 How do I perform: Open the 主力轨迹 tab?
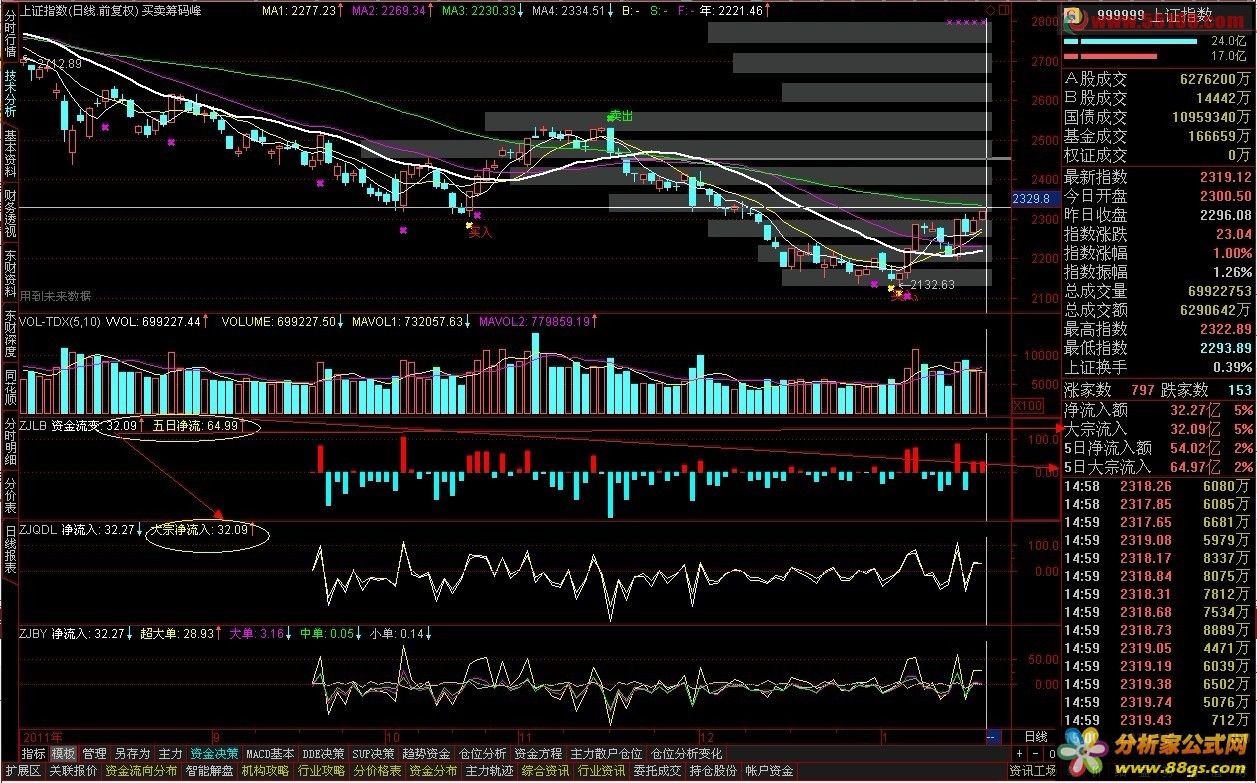[490, 771]
